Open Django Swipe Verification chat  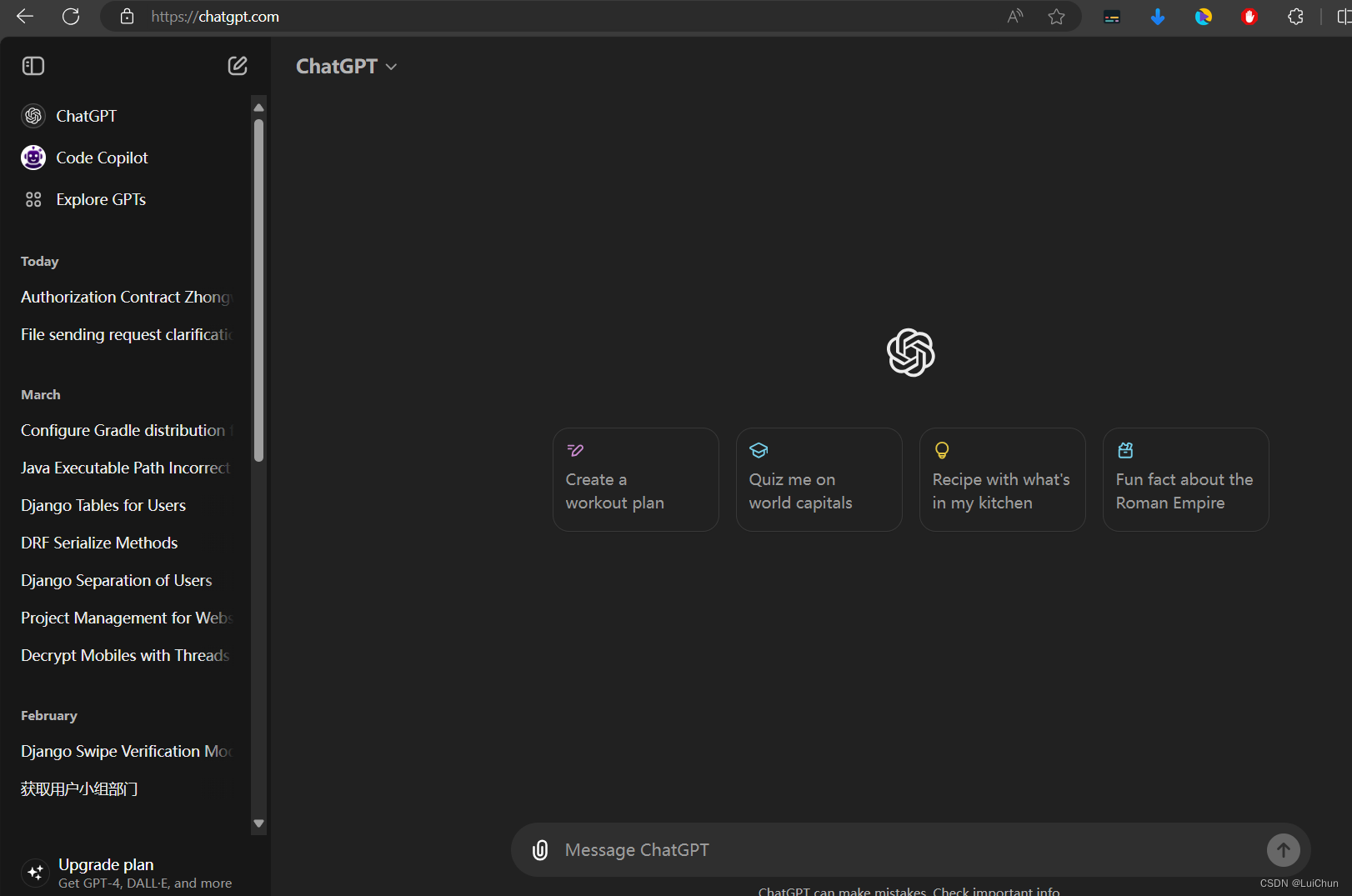click(127, 751)
